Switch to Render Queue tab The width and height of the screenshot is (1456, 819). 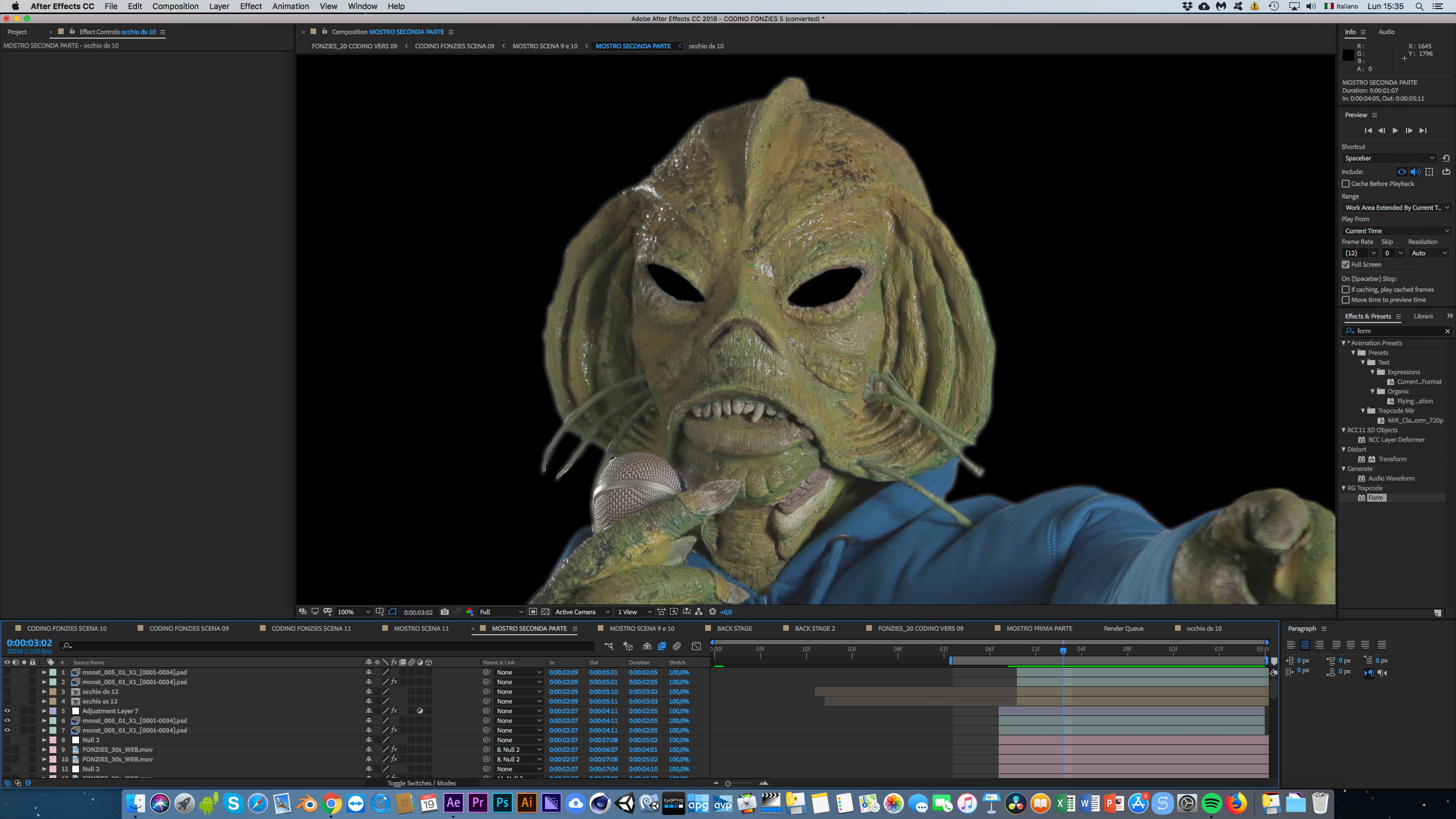[x=1123, y=628]
